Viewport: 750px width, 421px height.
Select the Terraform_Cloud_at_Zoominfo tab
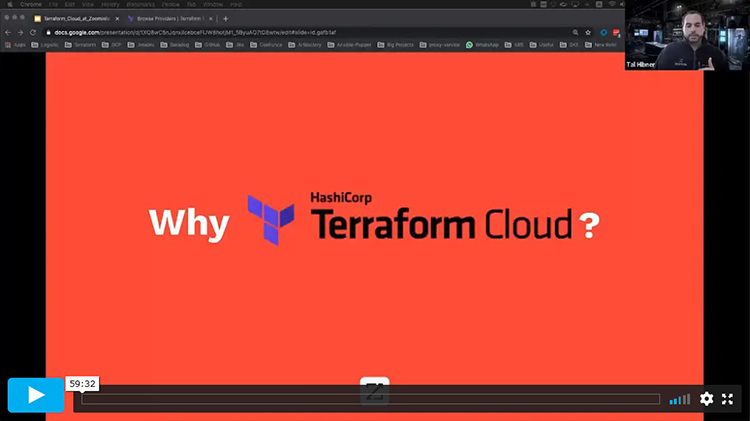coord(75,18)
